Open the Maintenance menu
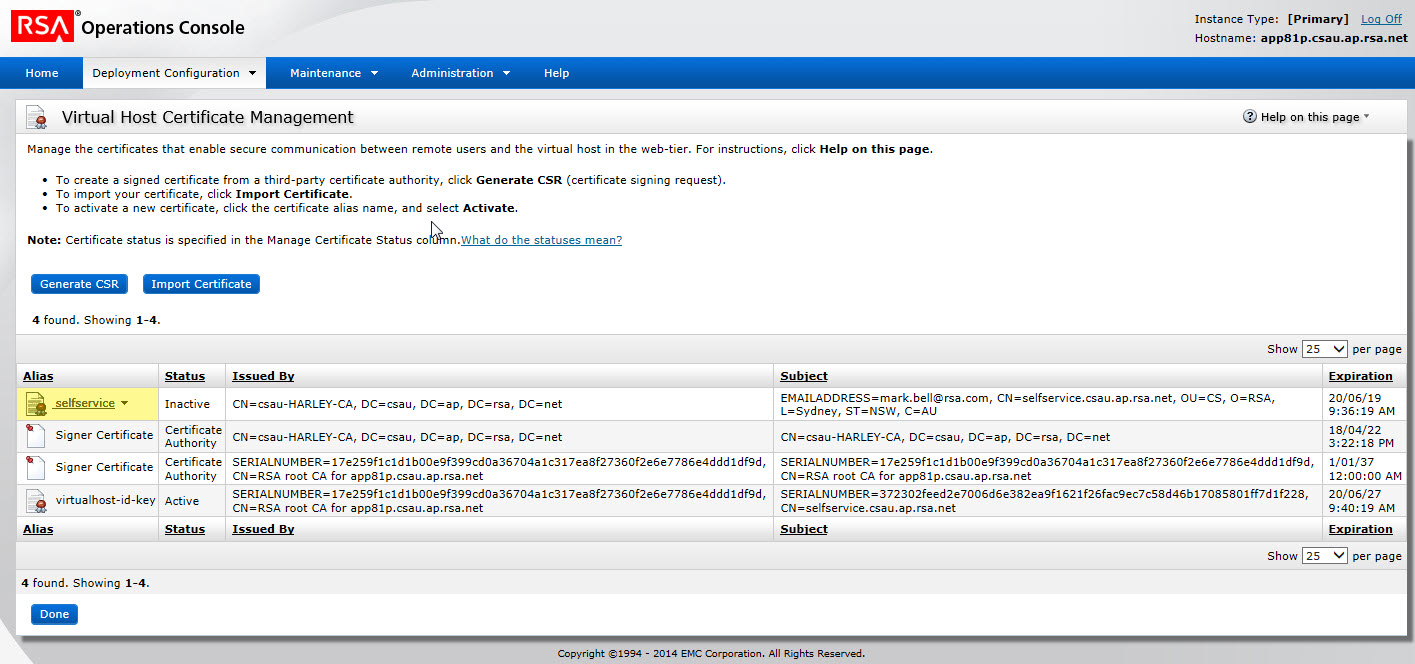The image size is (1415, 664). tap(333, 73)
